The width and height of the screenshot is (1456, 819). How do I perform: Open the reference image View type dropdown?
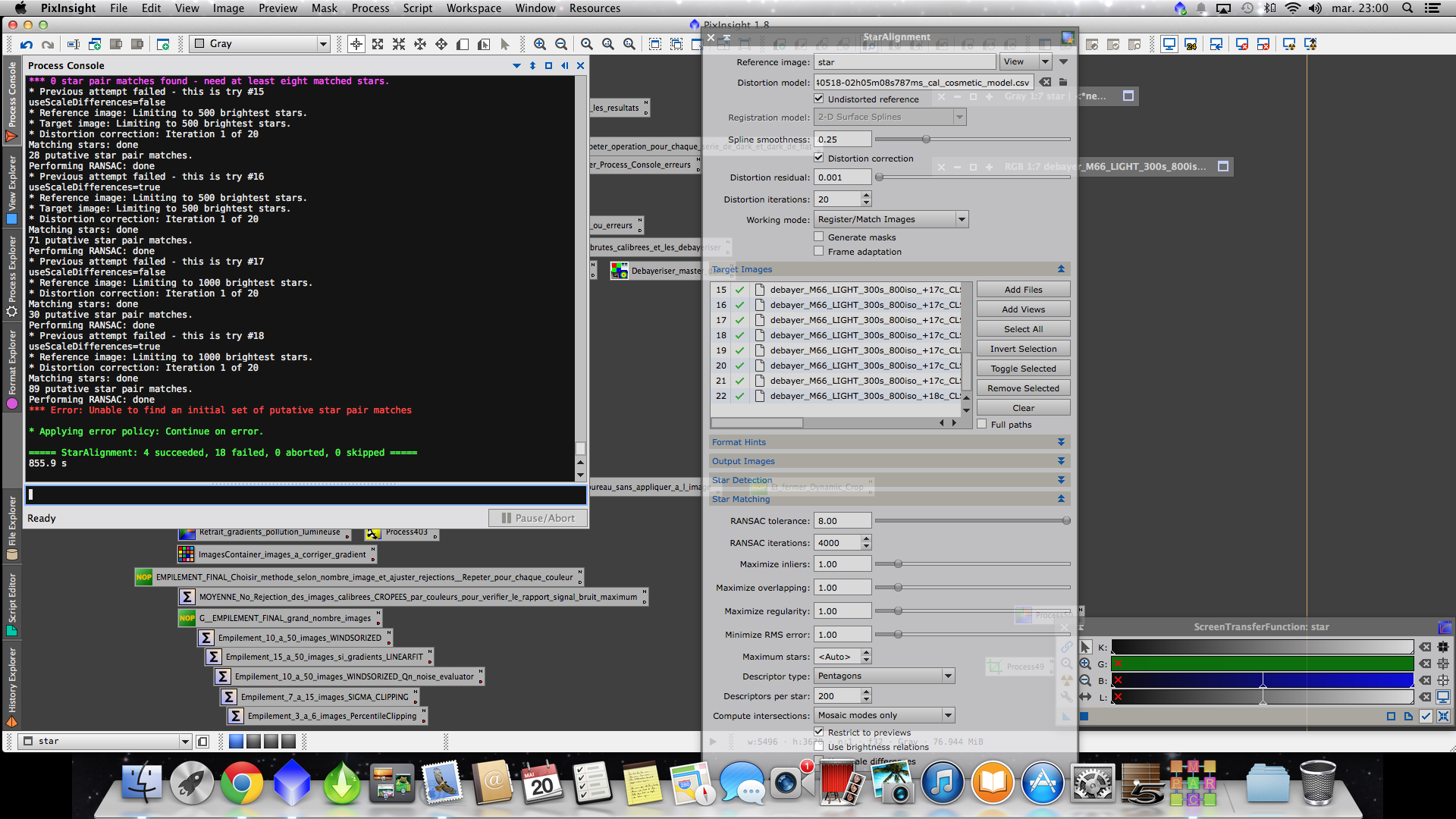[1026, 61]
